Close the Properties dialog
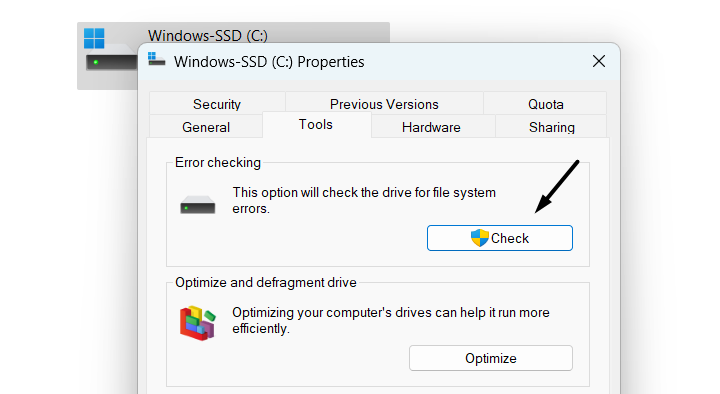 coord(599,61)
